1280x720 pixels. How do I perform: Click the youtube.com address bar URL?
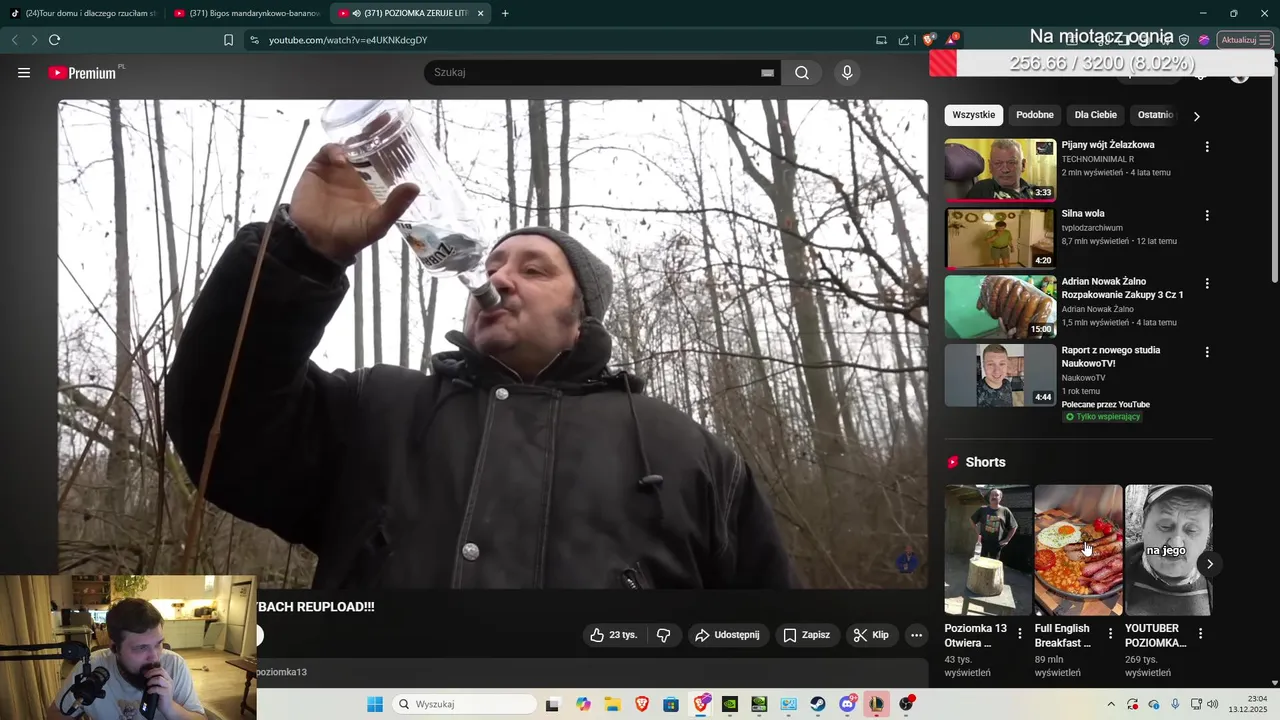point(348,40)
